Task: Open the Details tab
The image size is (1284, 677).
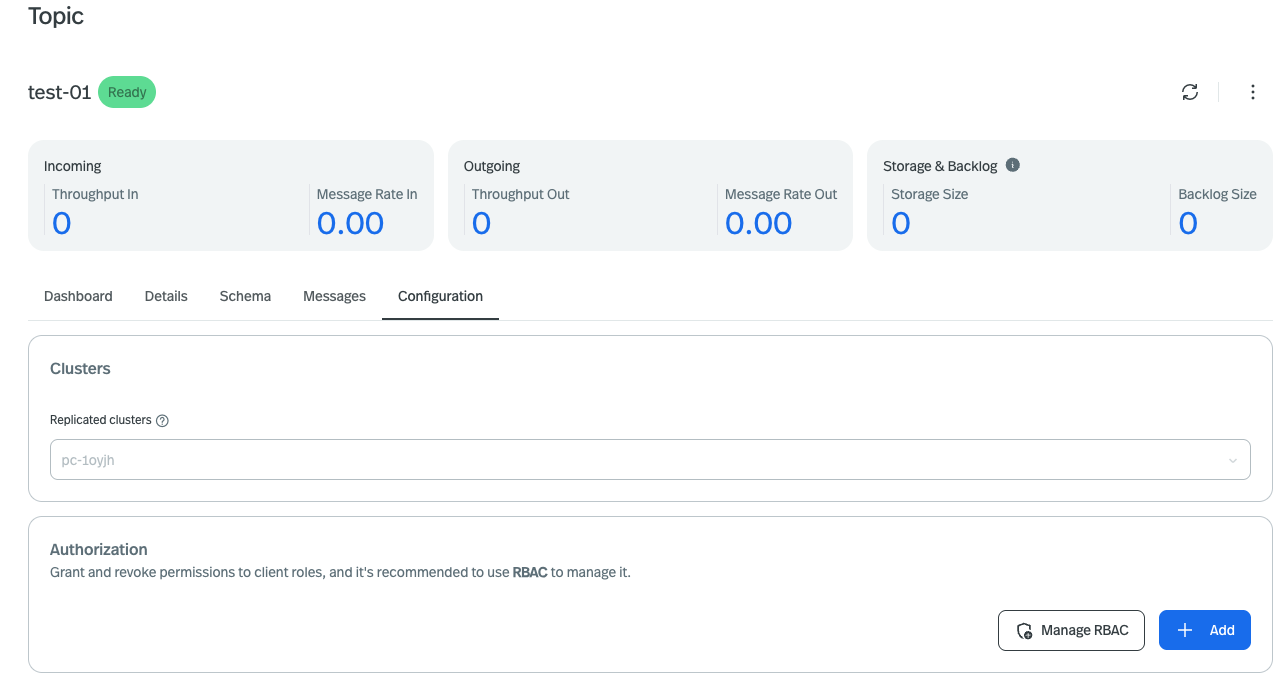Action: click(x=165, y=296)
